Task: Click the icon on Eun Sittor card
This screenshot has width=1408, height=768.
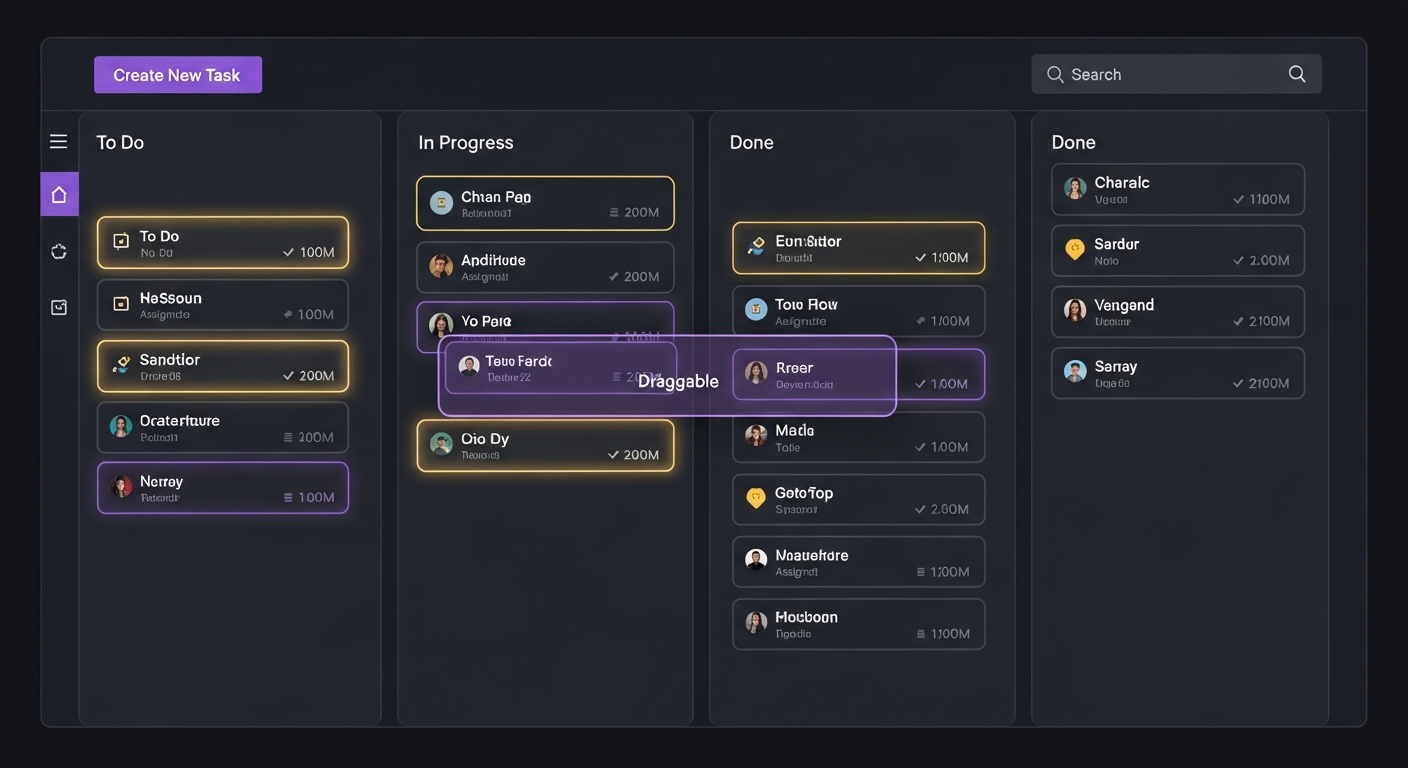Action: click(x=757, y=245)
